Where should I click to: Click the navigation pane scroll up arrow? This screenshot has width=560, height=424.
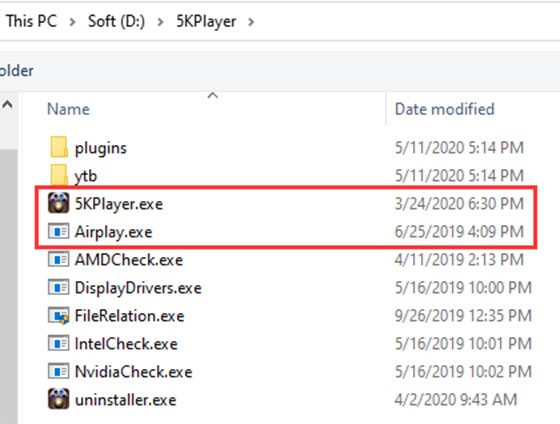tap(8, 105)
